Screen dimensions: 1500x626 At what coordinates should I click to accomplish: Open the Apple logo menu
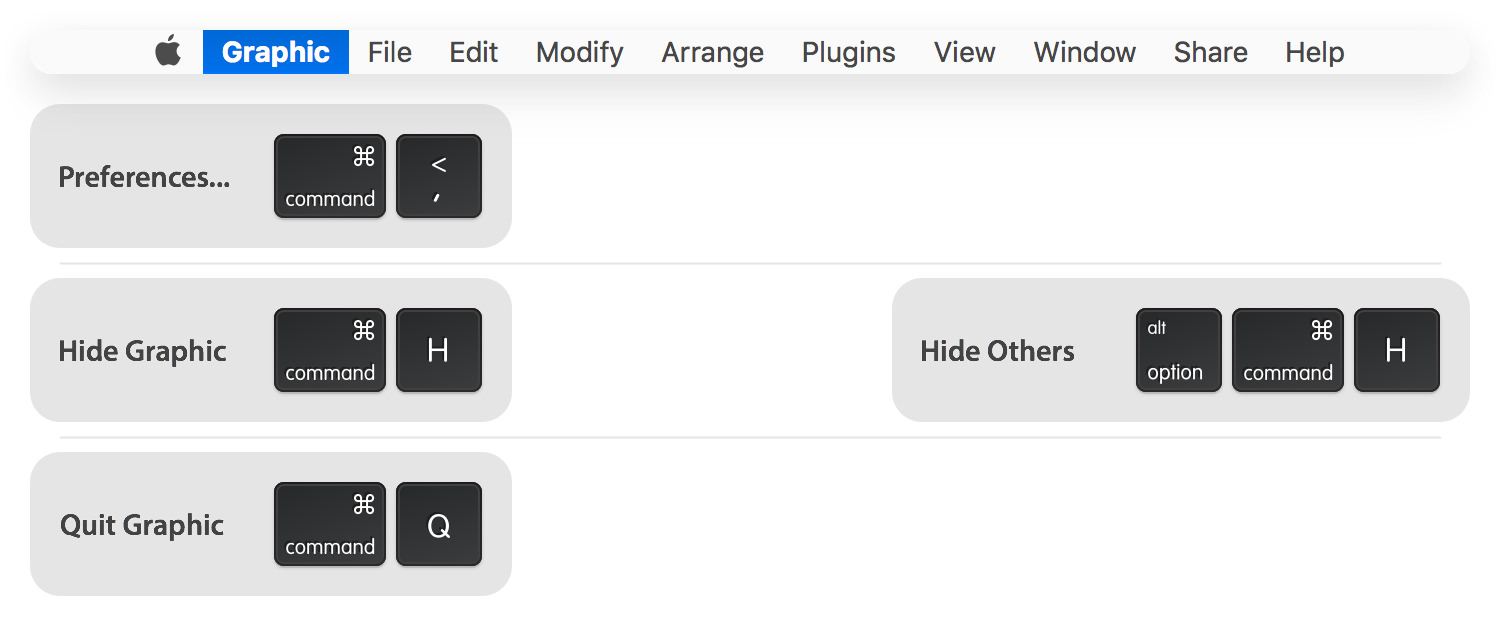coord(168,51)
